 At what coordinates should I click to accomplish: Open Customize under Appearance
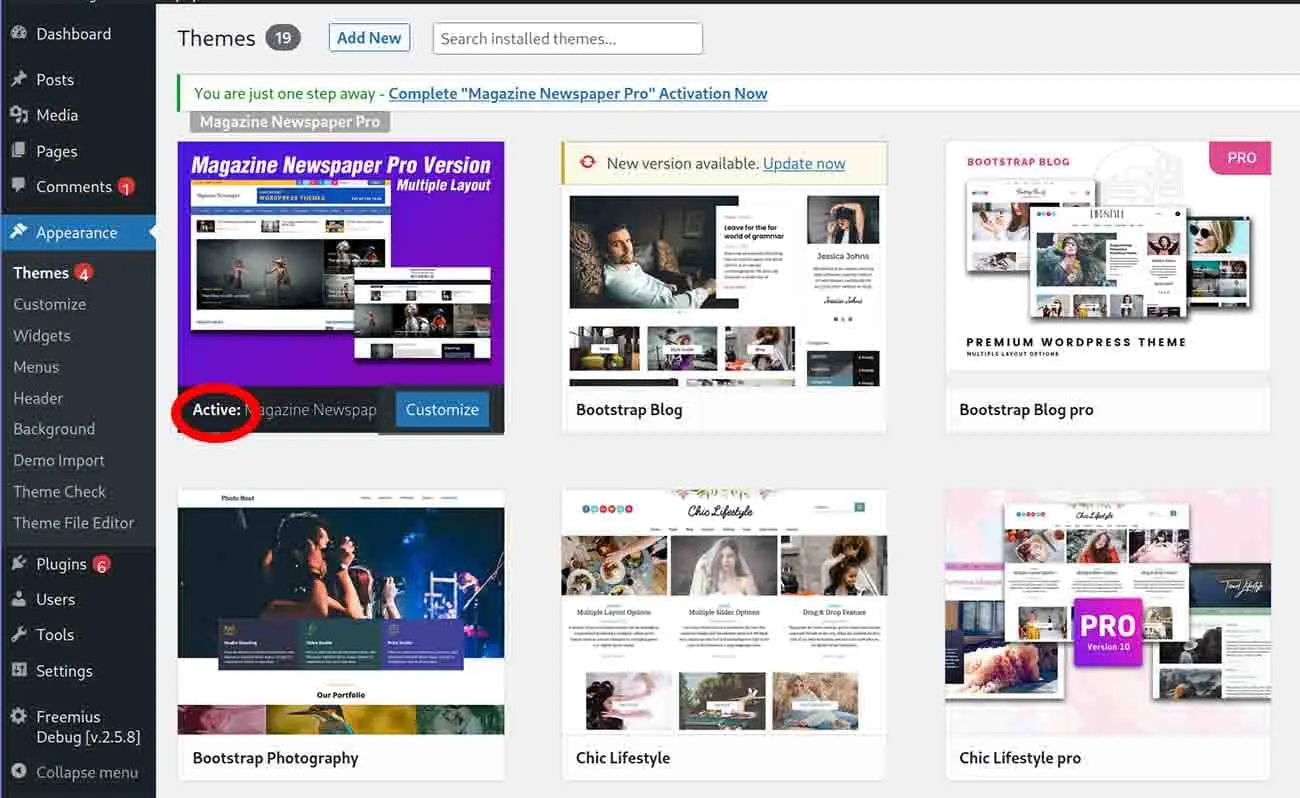49,304
